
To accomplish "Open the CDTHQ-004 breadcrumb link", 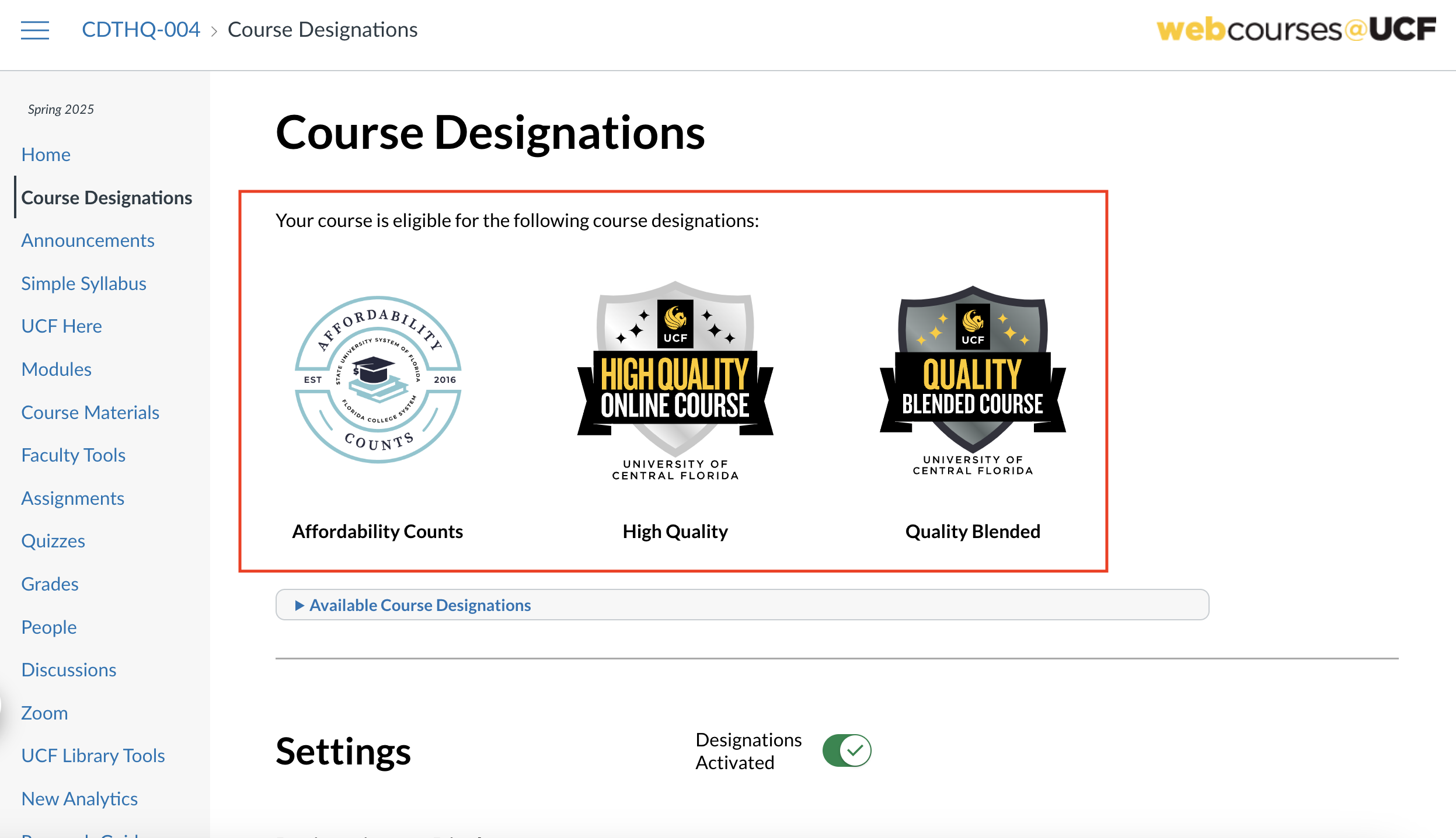I will pos(141,29).
